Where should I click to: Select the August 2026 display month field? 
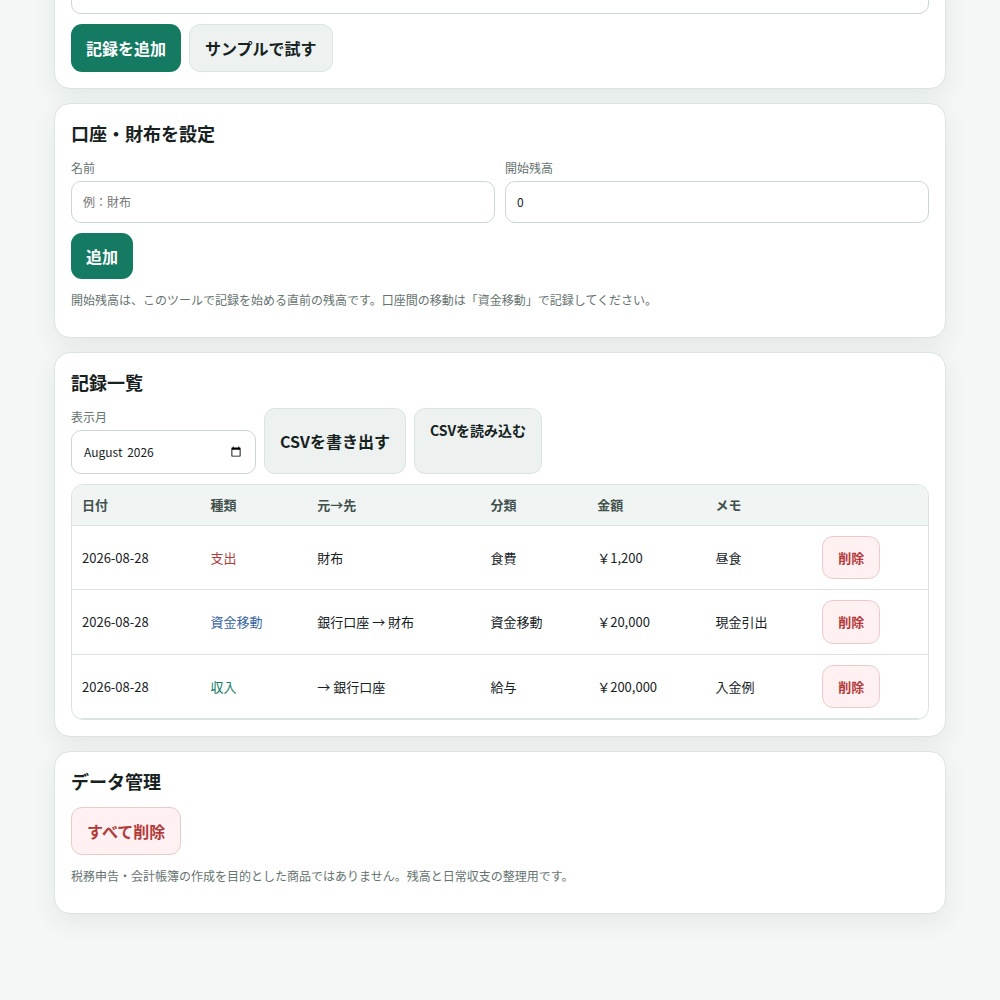tap(163, 452)
